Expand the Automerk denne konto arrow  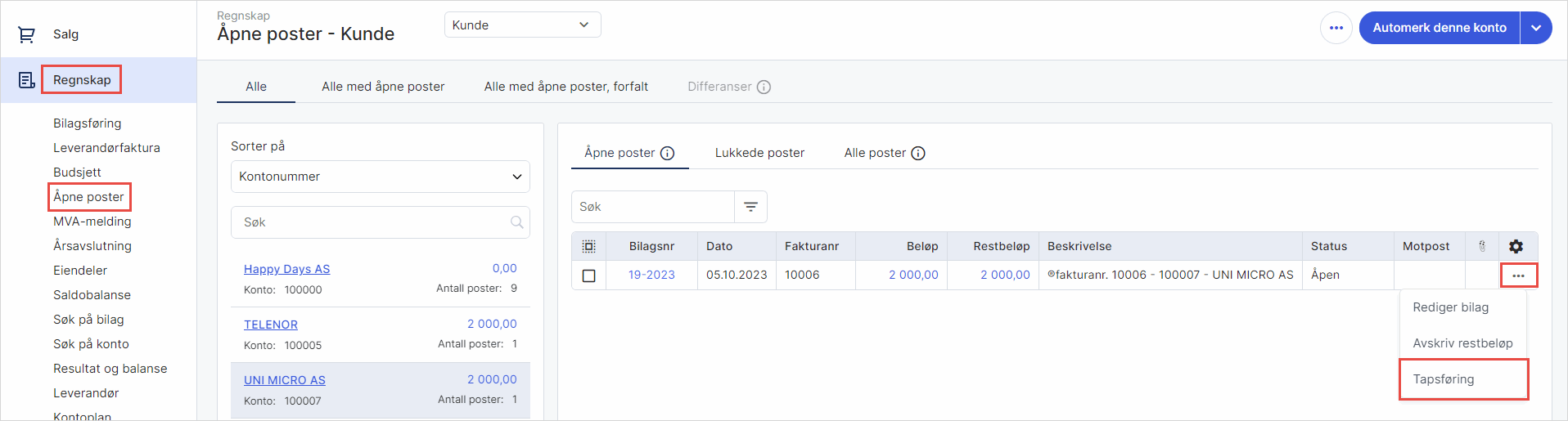pyautogui.click(x=1536, y=28)
